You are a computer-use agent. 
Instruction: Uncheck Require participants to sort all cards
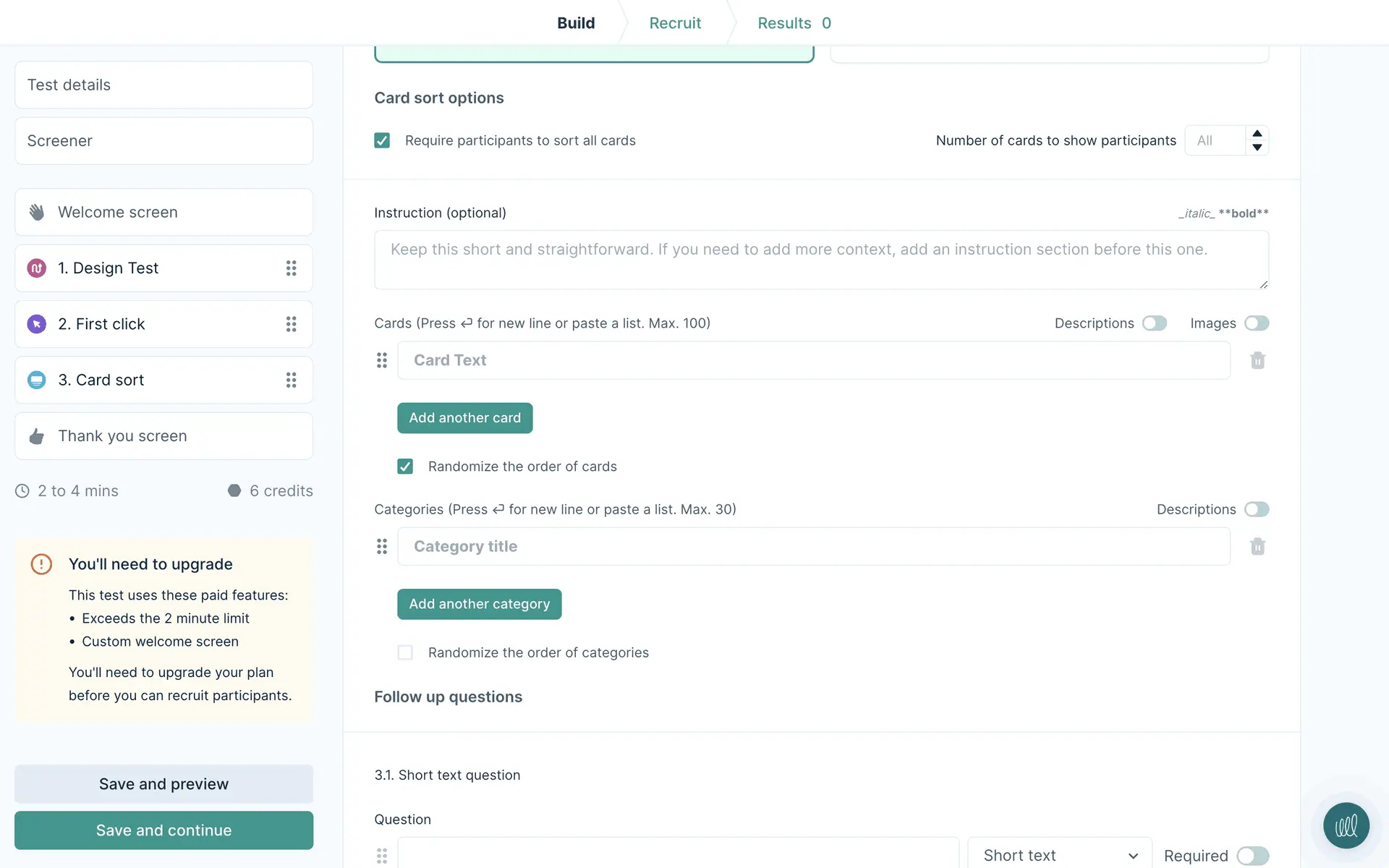tap(382, 140)
